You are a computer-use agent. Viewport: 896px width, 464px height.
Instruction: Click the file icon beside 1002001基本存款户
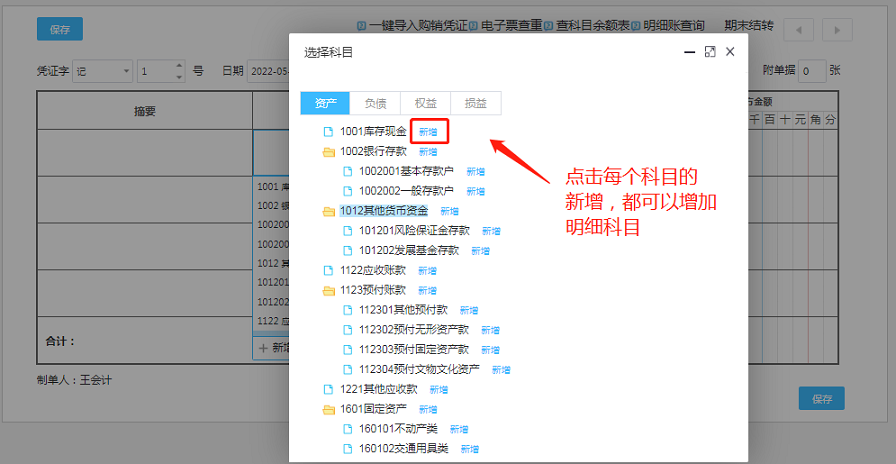(x=347, y=171)
